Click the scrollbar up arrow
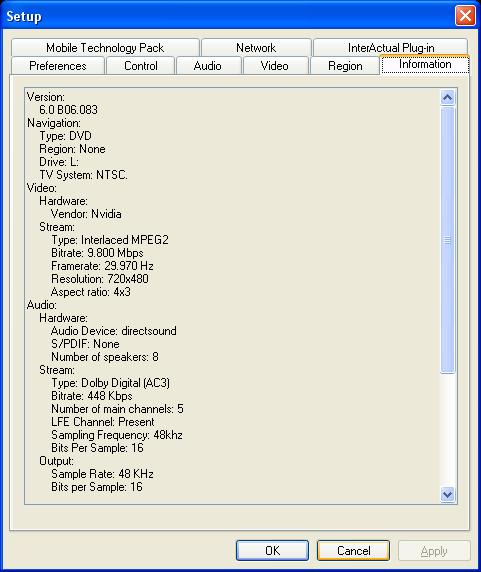This screenshot has width=481, height=572. [x=447, y=97]
